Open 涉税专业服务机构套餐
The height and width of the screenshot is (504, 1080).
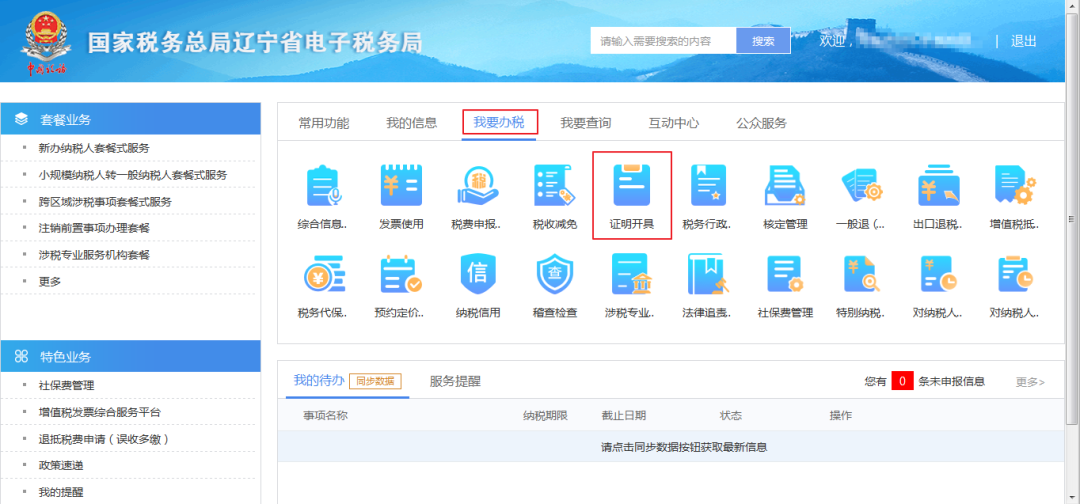pos(94,255)
